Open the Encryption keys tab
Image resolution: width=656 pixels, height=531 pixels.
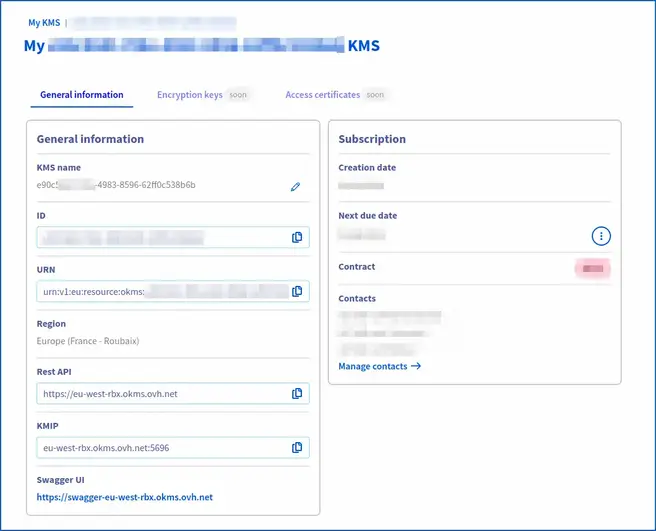[189, 95]
